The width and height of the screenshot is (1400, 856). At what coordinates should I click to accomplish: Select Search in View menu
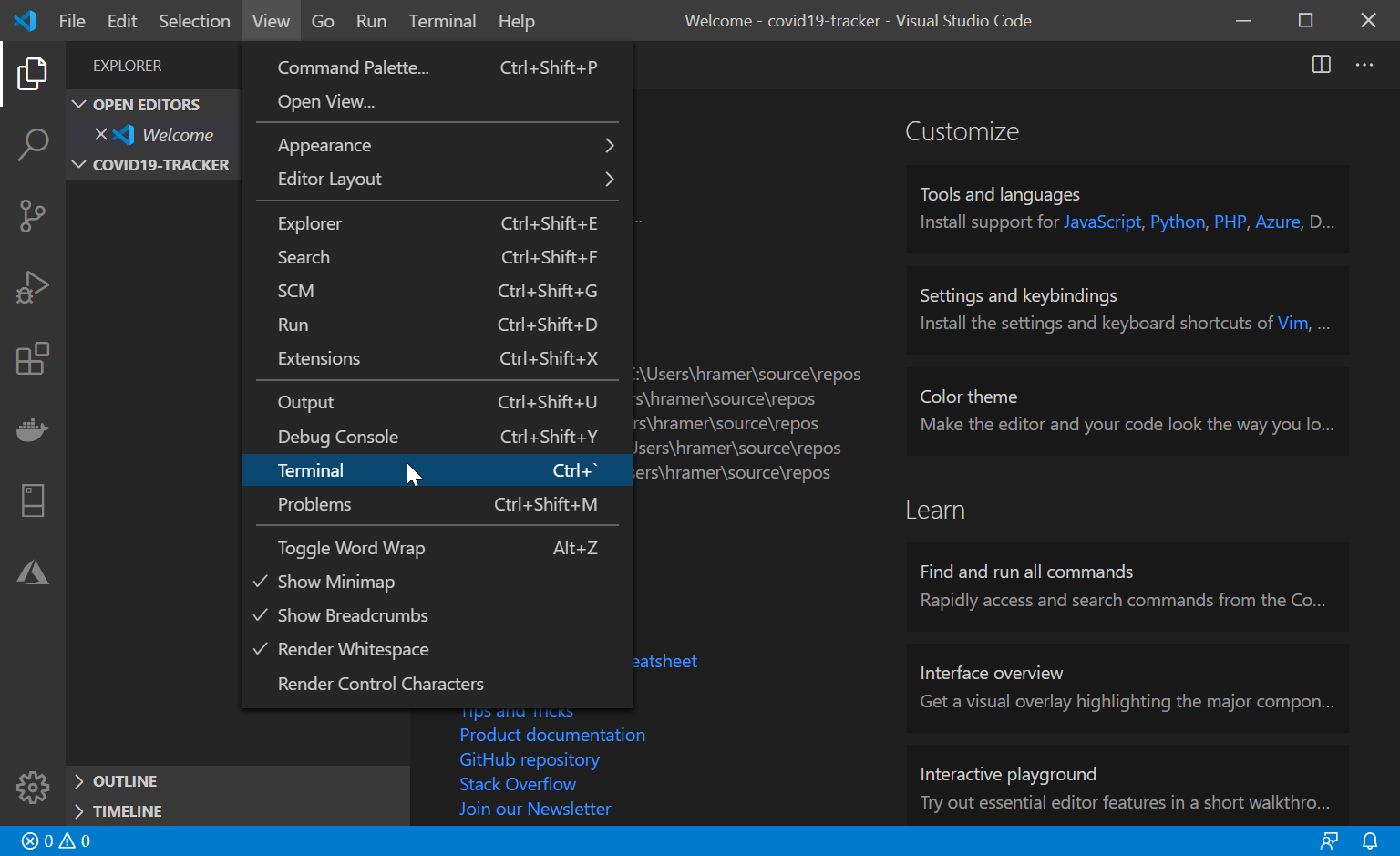click(x=437, y=257)
